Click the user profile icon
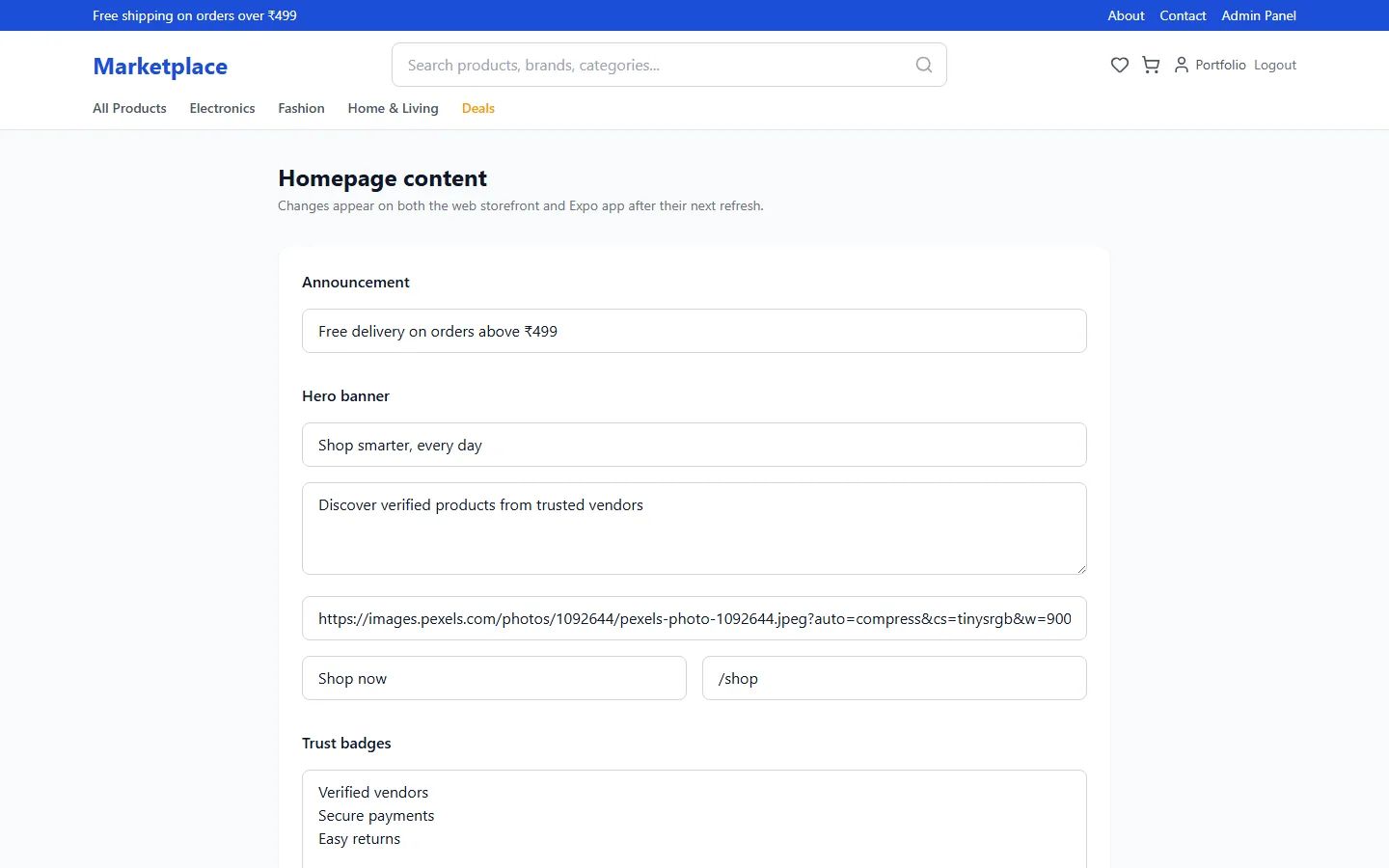 tap(1181, 65)
